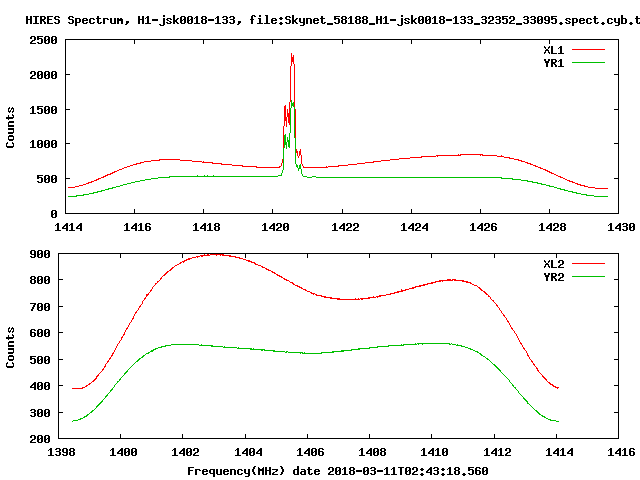Select the green line sample beside YR2
Image resolution: width=640 pixels, height=480 pixels.
588,277
